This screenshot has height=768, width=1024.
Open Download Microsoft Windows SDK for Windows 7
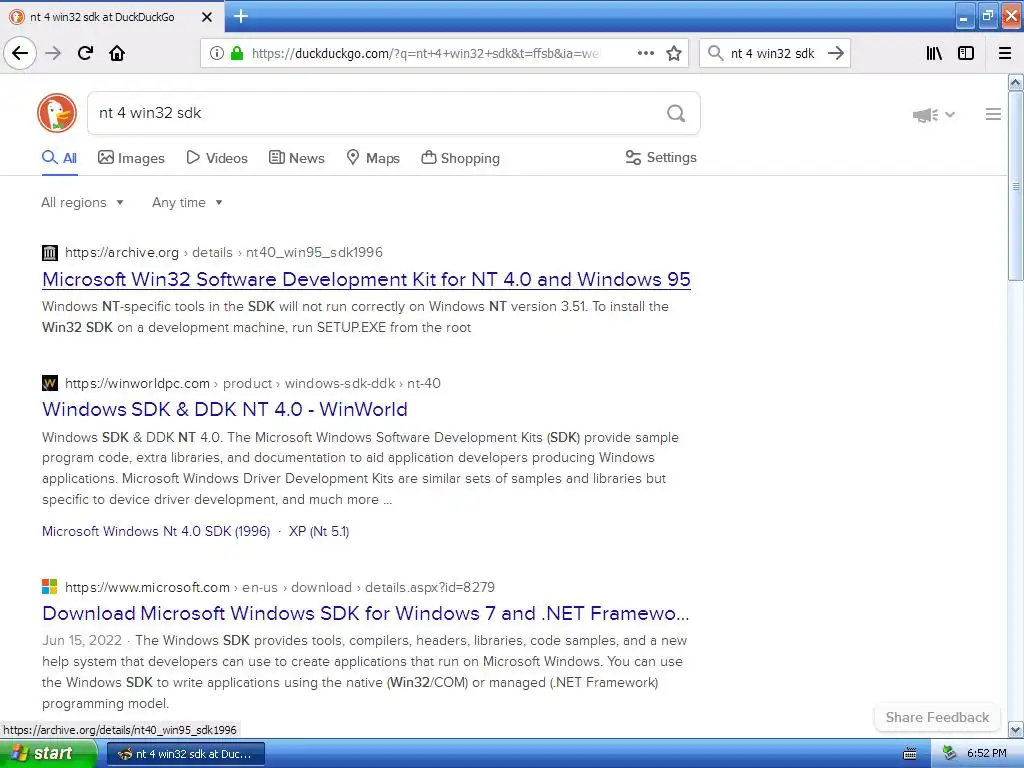pos(366,613)
